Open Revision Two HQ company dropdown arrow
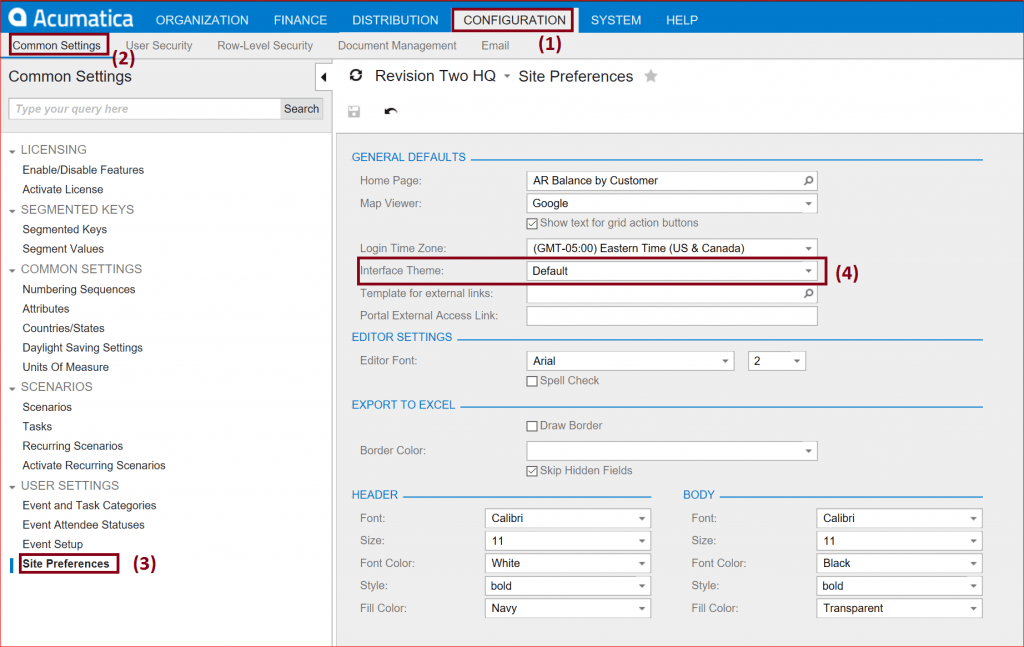The width and height of the screenshot is (1024, 647). [x=507, y=77]
